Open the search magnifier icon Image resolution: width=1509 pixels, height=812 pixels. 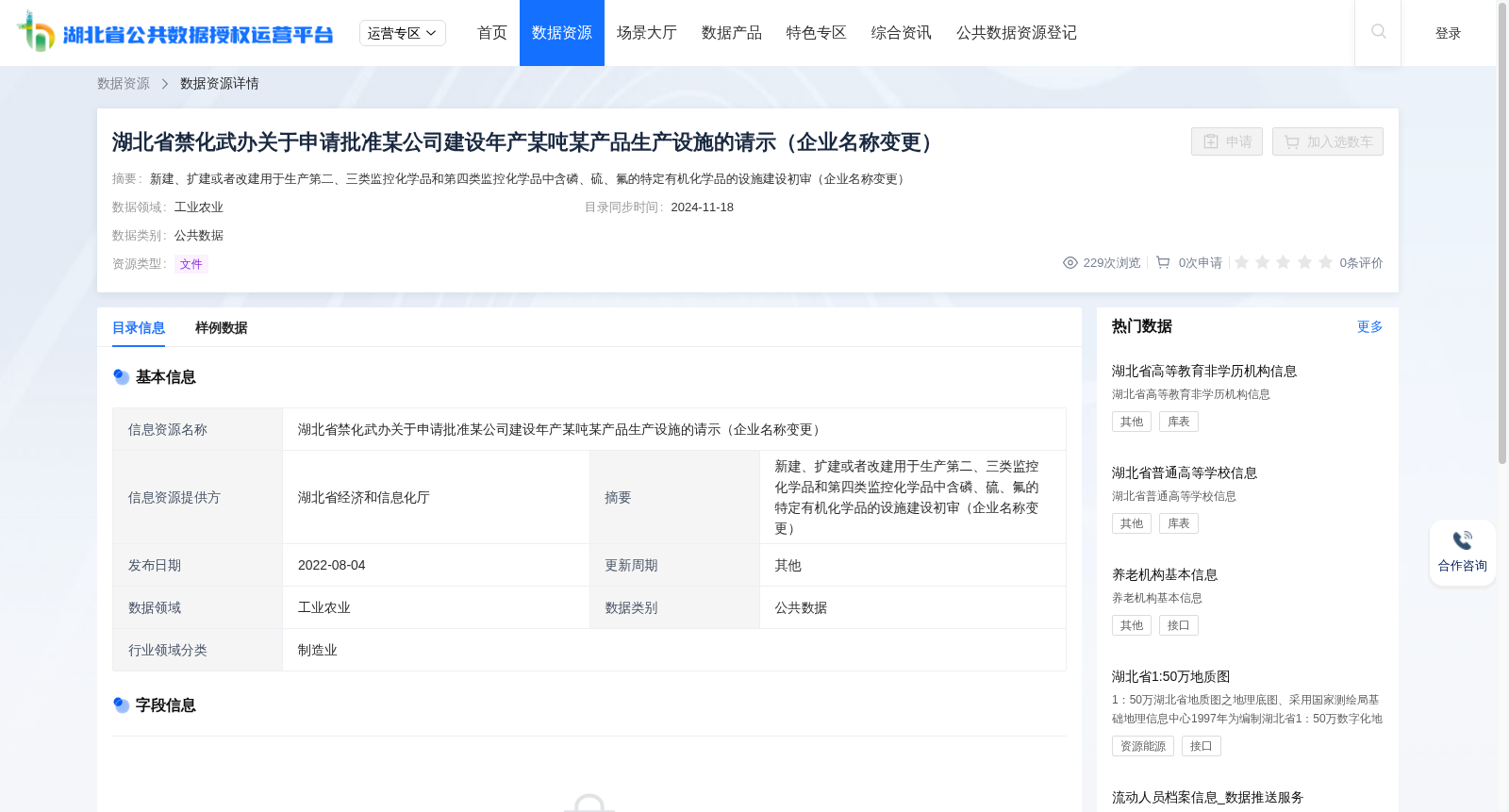pos(1378,32)
